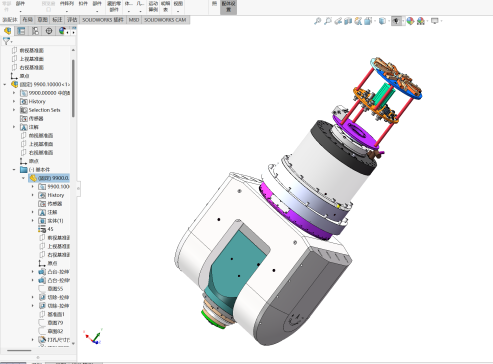Click the Previous View icon
Screen dimensions: 493x364
tap(338, 21)
